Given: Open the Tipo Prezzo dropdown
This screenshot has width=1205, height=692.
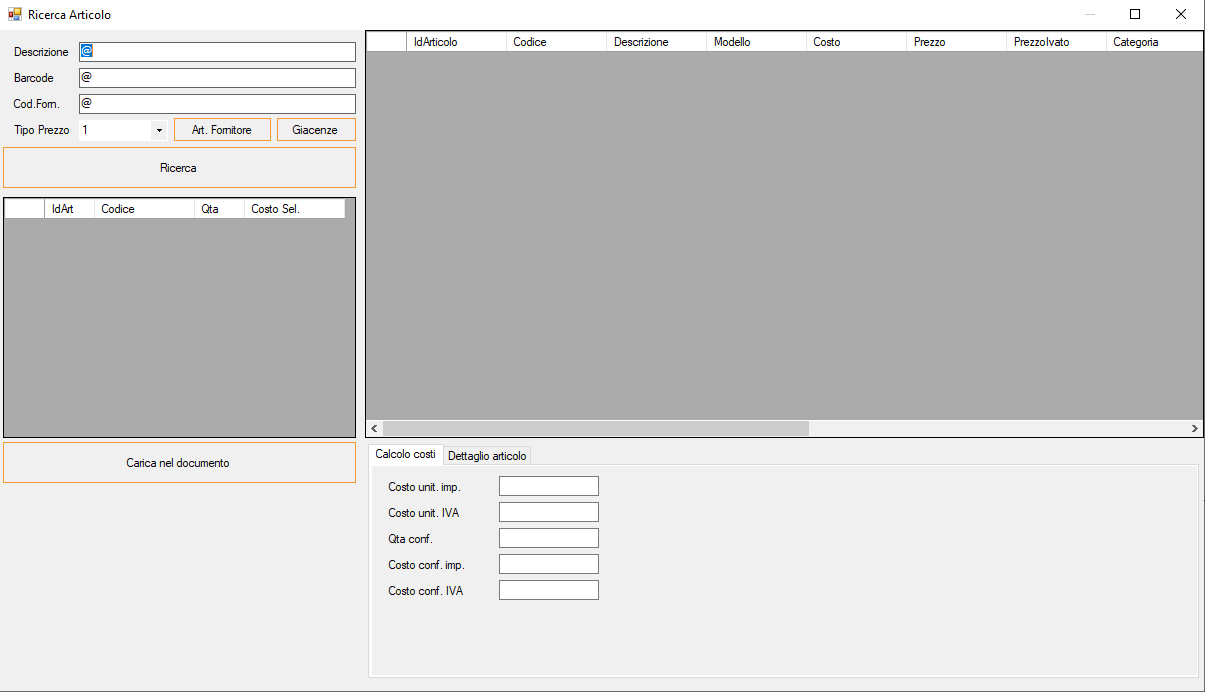Looking at the screenshot, I should tap(159, 130).
